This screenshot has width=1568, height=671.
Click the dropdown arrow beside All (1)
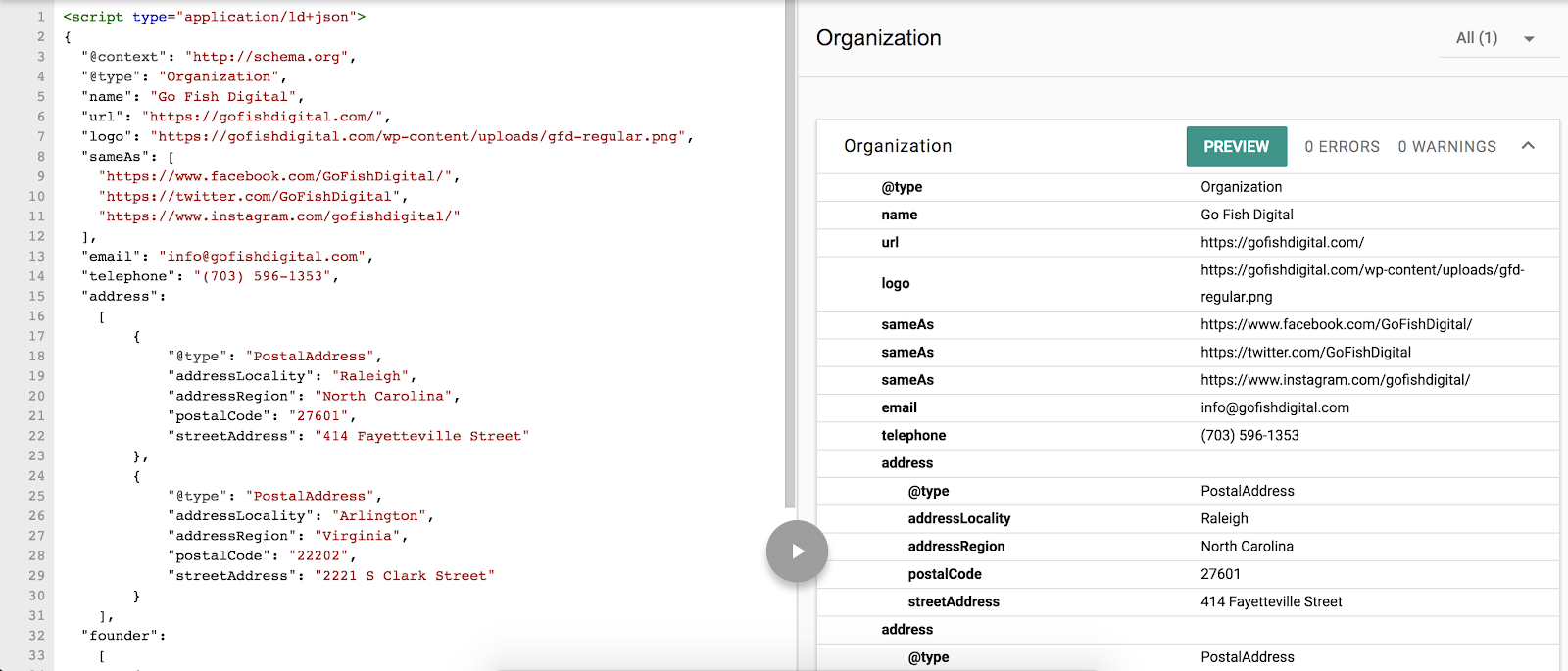pyautogui.click(x=1529, y=39)
